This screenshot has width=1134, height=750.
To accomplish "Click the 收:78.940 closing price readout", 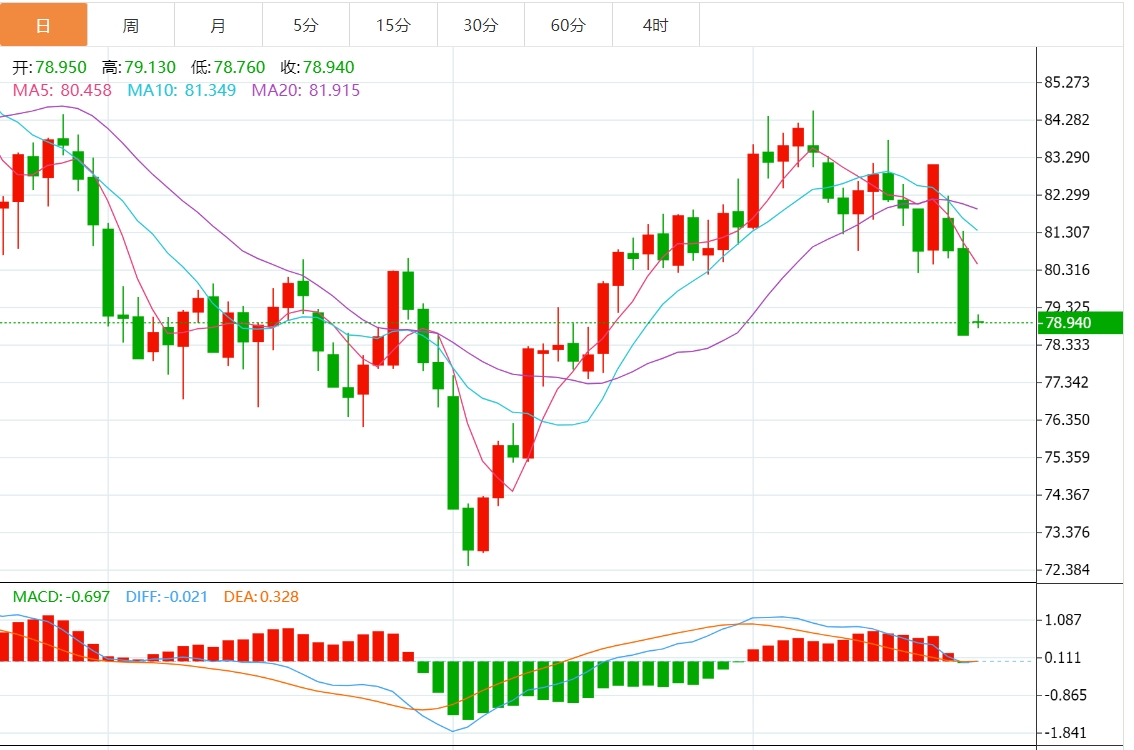I will pyautogui.click(x=317, y=67).
